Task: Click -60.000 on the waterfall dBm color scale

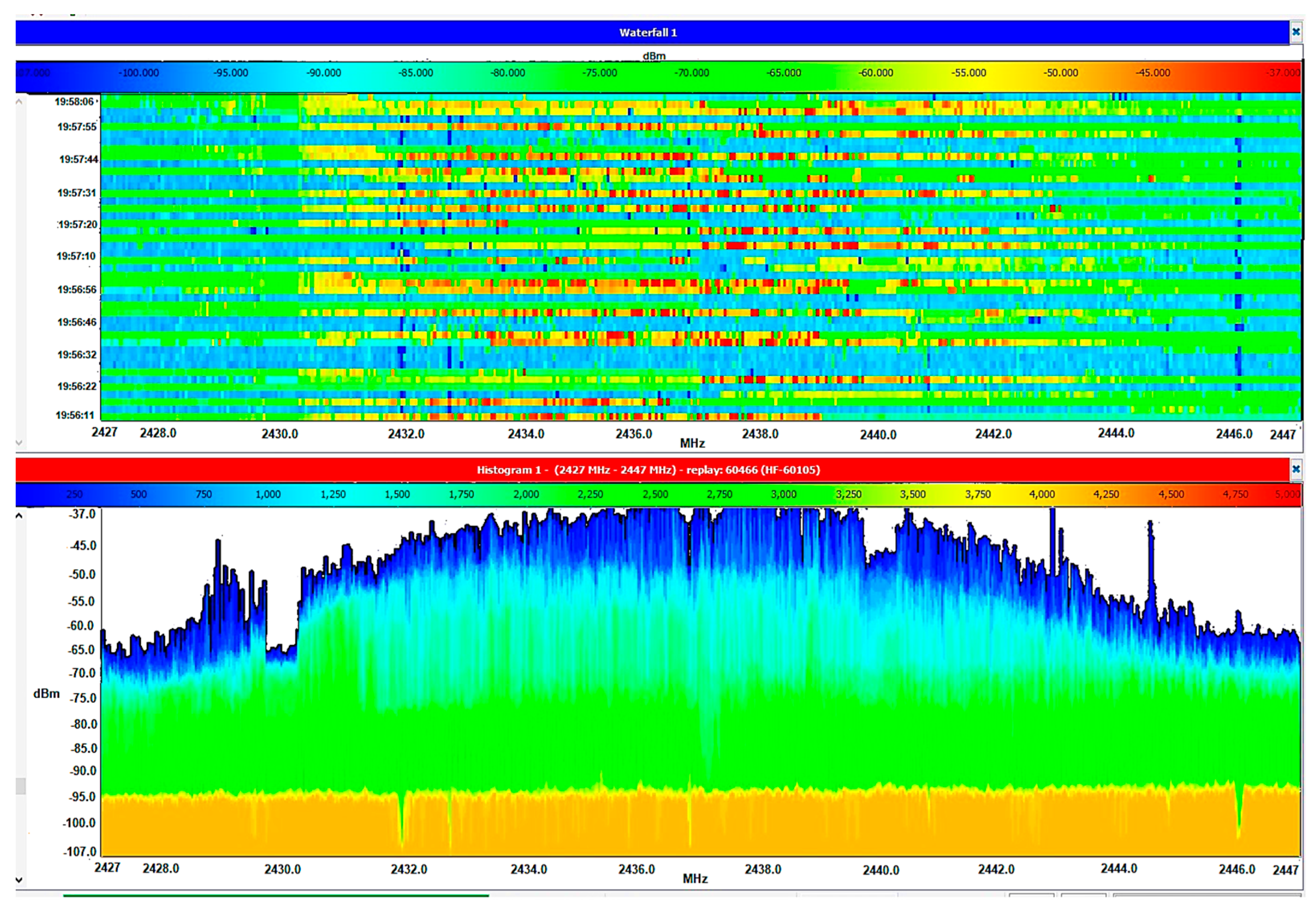Action: coord(876,73)
